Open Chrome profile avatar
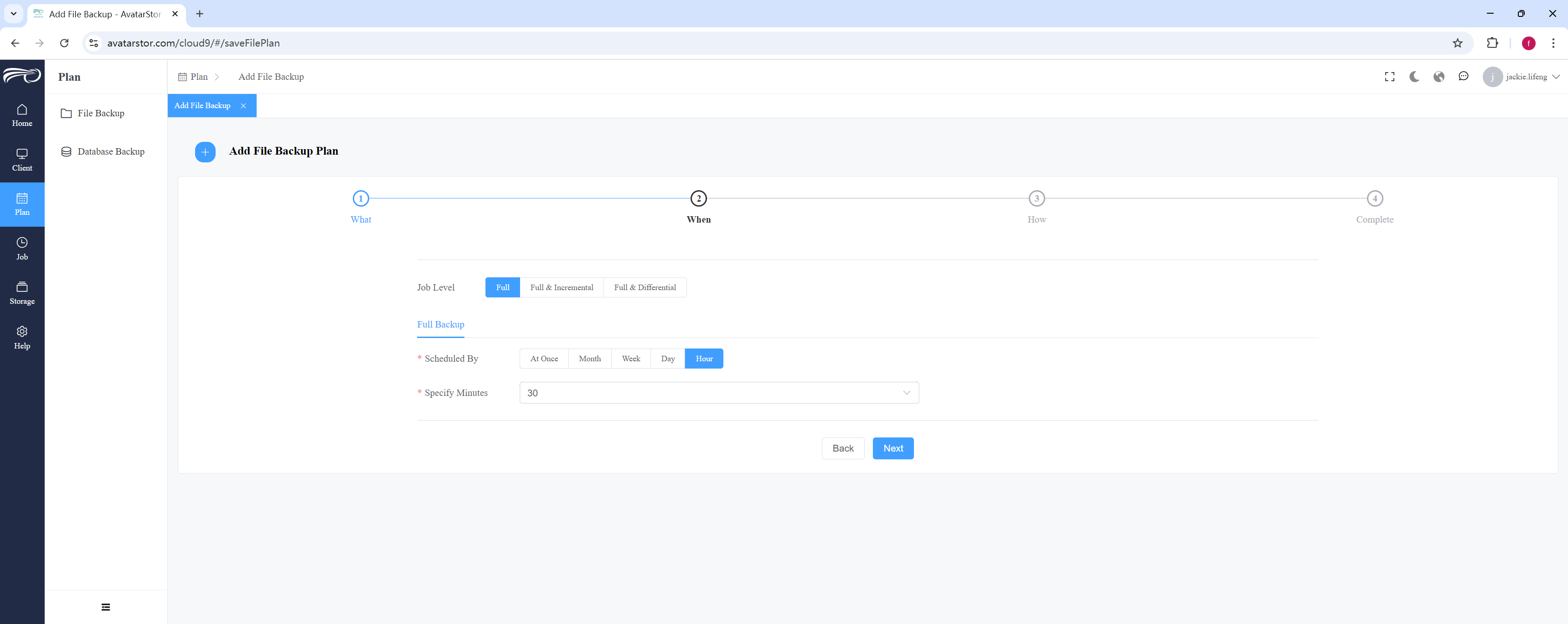Screen dimensions: 1568x624 pyautogui.click(x=1528, y=43)
